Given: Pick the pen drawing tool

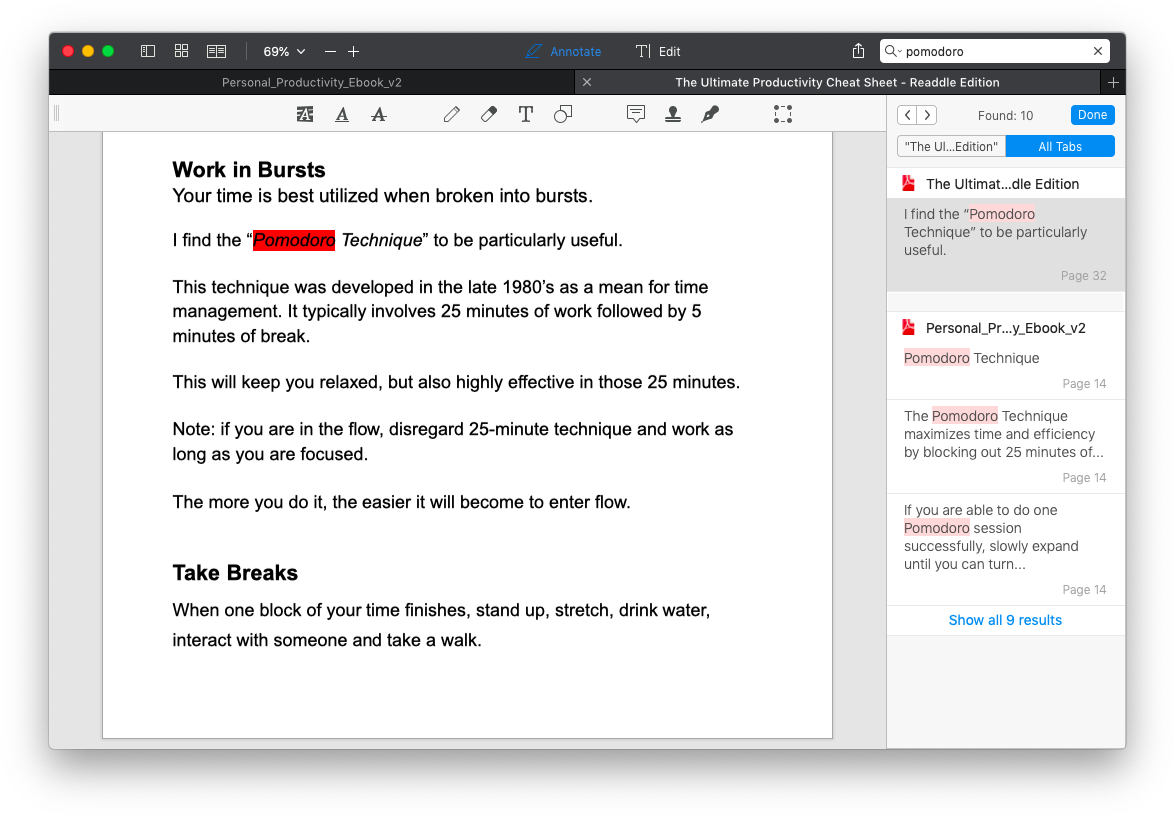Looking at the screenshot, I should point(452,114).
